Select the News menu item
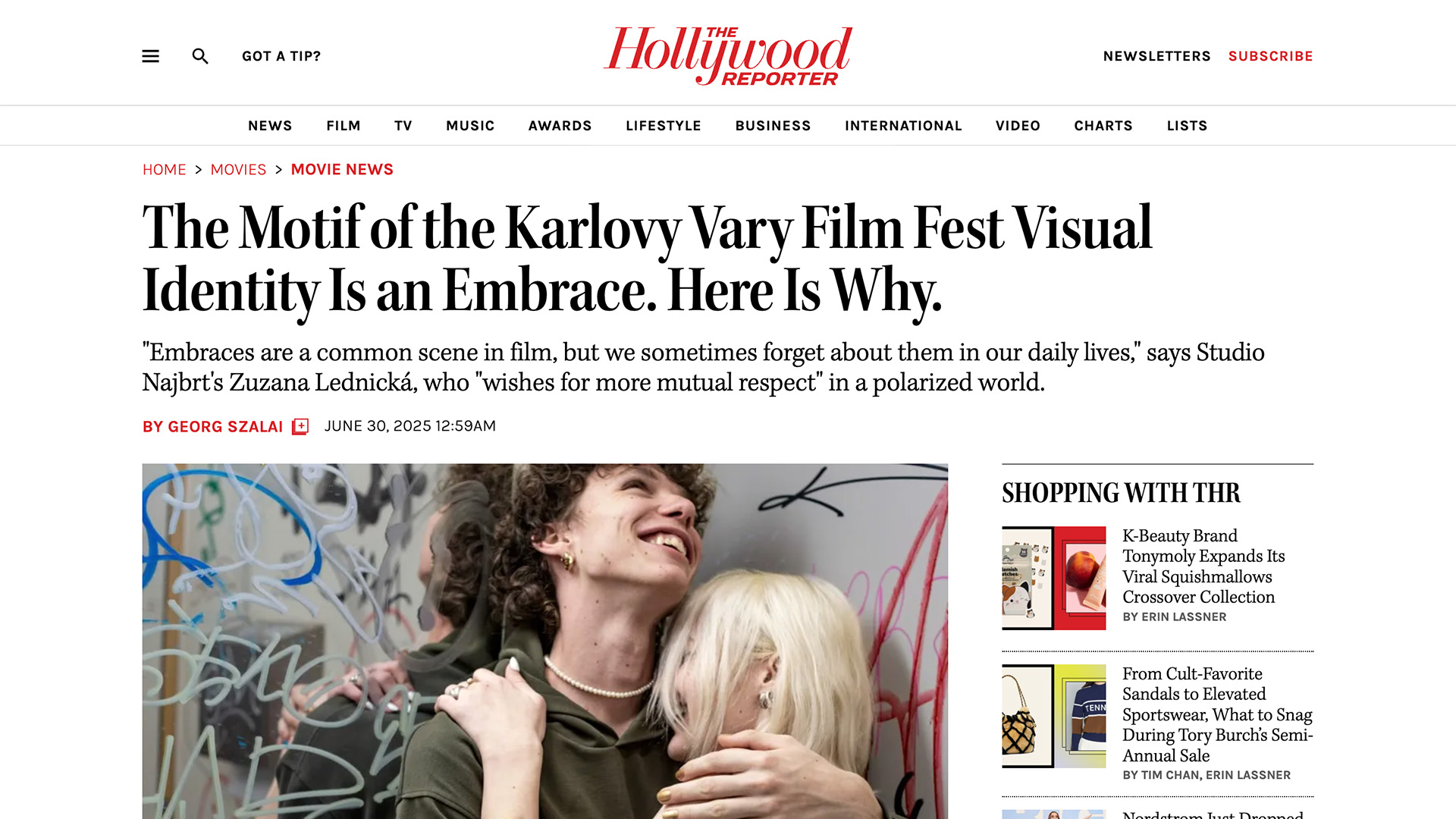1456x819 pixels. click(270, 126)
